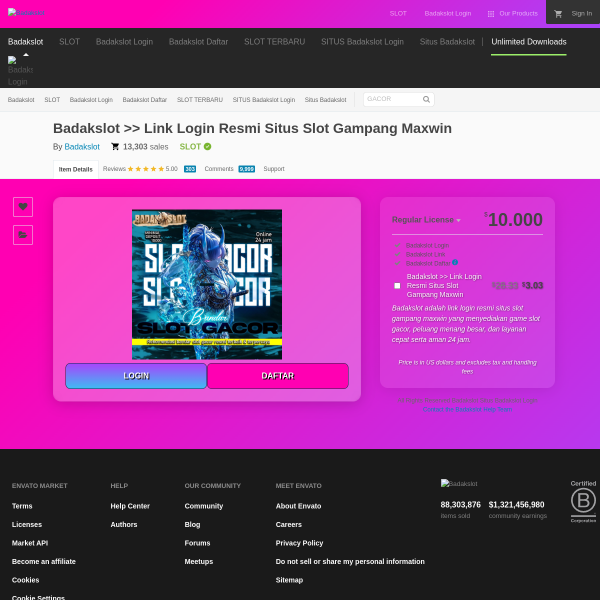Open the Licenses footer link
This screenshot has width=600, height=600.
(27, 524)
